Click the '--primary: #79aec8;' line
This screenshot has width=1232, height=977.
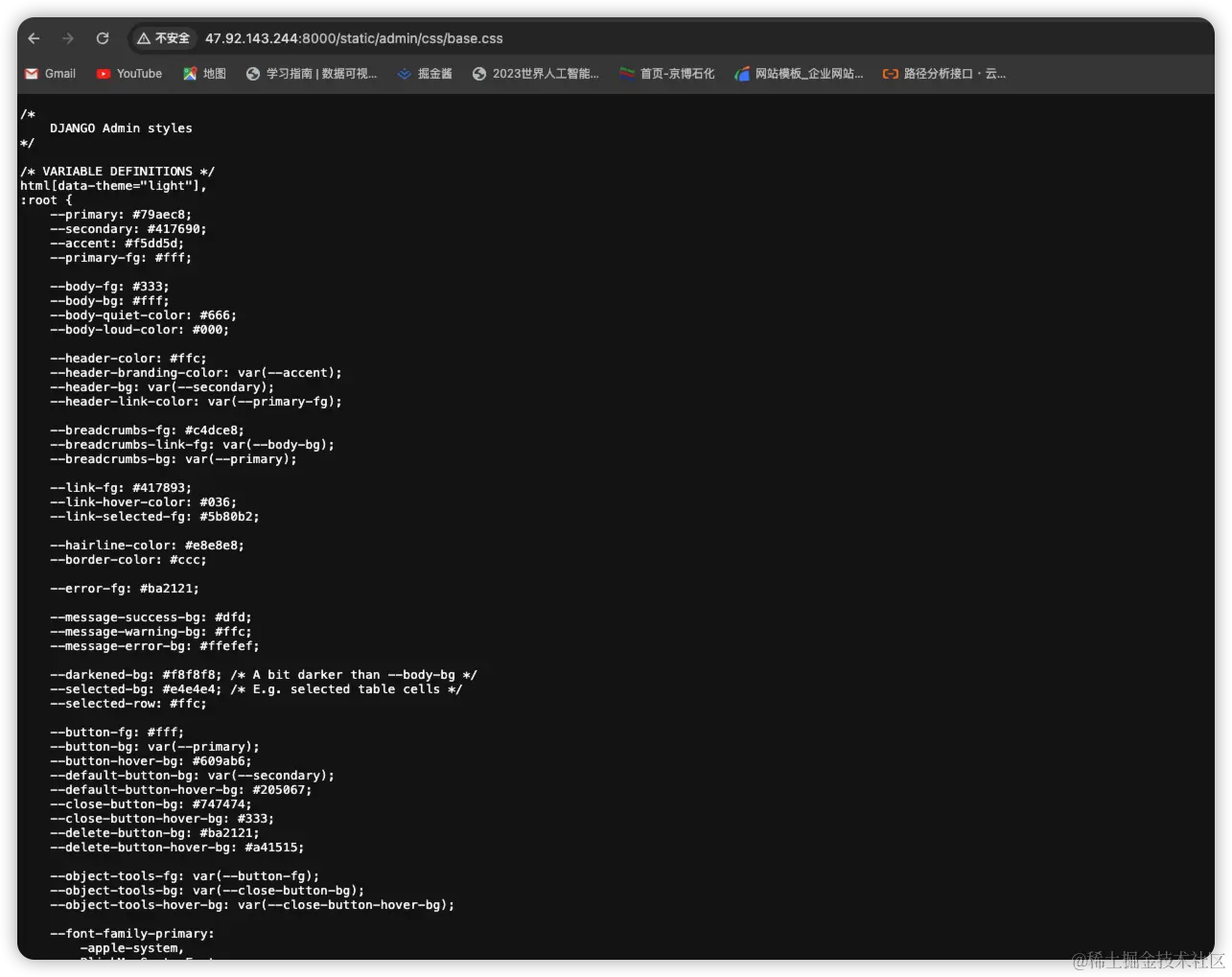(x=121, y=215)
